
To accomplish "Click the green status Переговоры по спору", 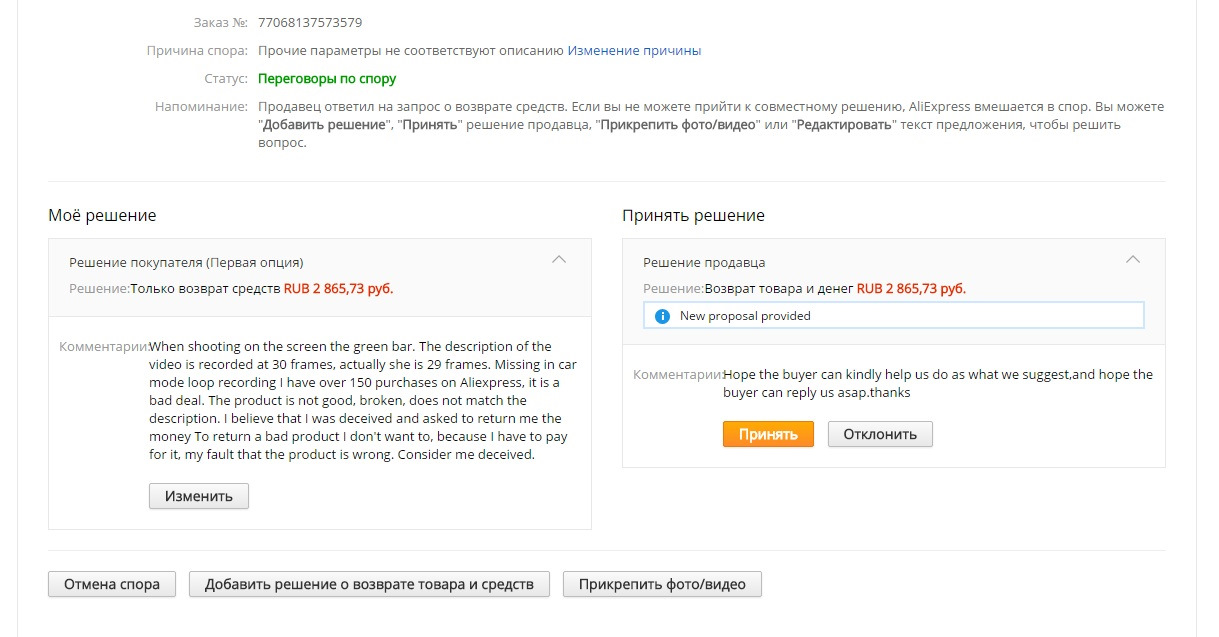I will tap(327, 78).
